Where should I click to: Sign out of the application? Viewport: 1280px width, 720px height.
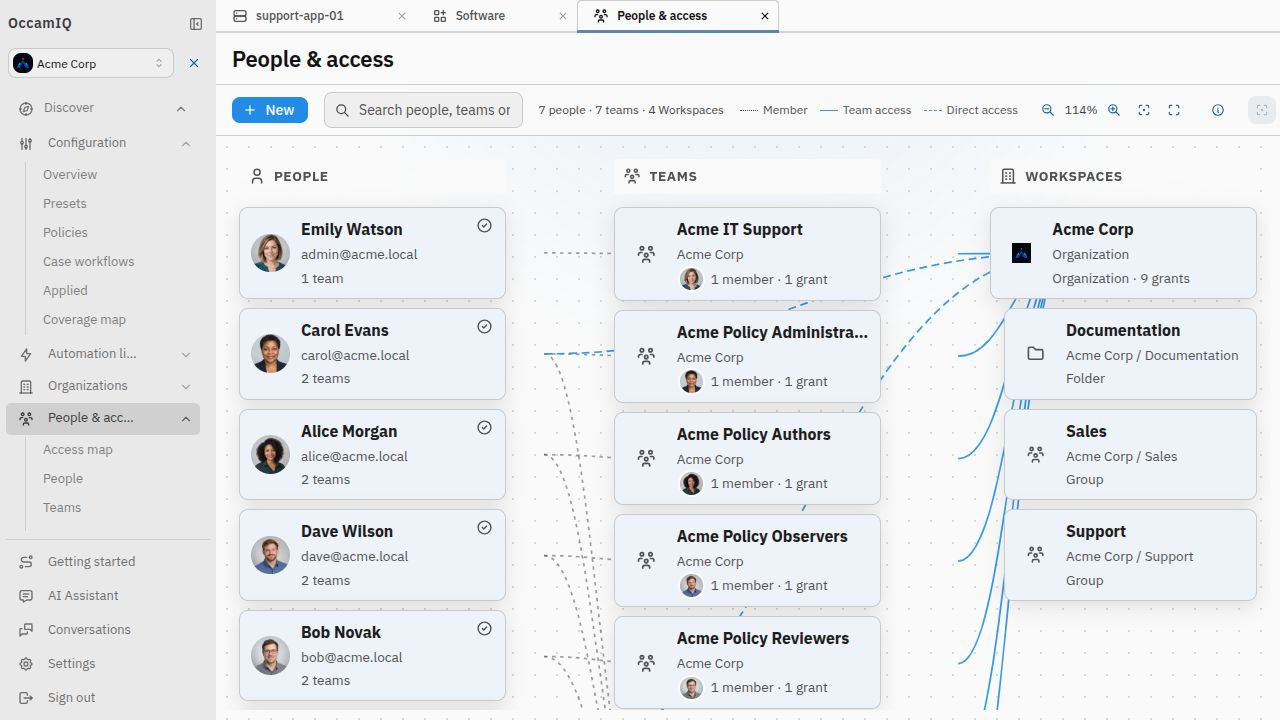tap(71, 697)
